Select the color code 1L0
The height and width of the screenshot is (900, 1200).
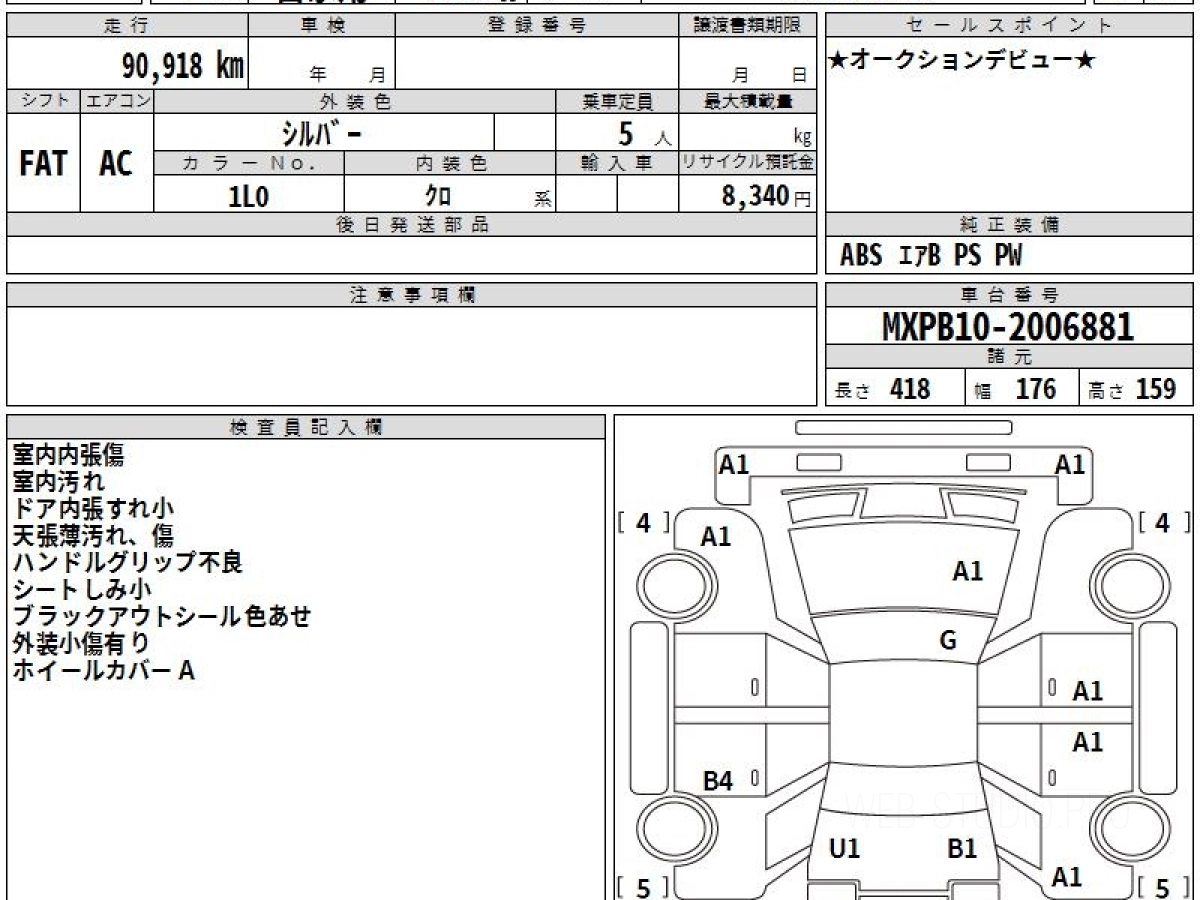(249, 196)
